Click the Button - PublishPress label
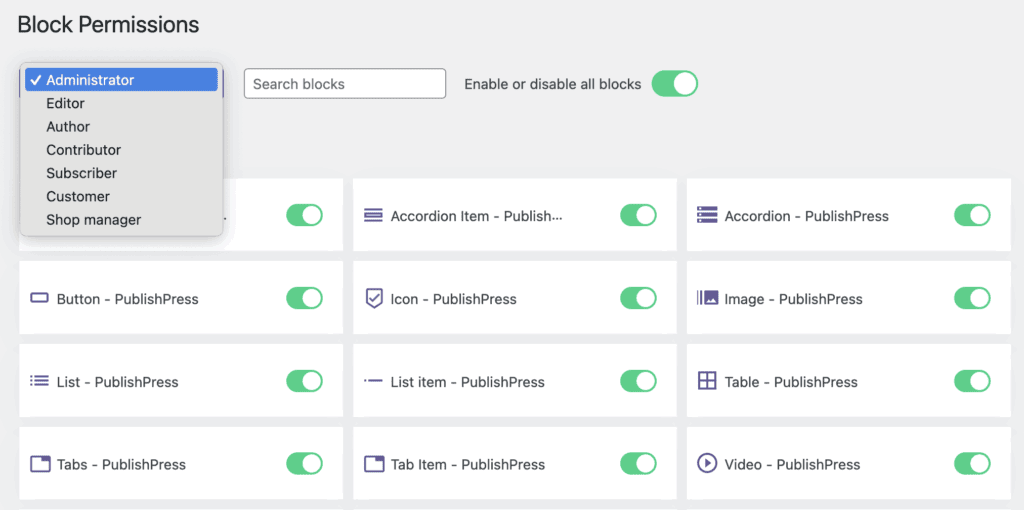This screenshot has height=510, width=1024. 127,299
